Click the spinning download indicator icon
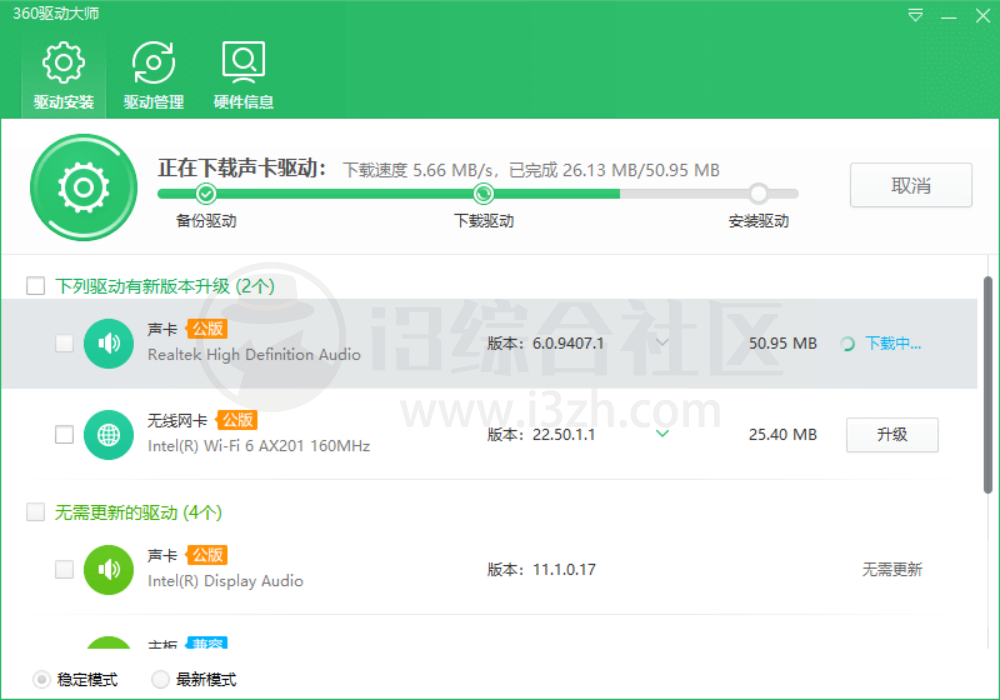 [848, 344]
